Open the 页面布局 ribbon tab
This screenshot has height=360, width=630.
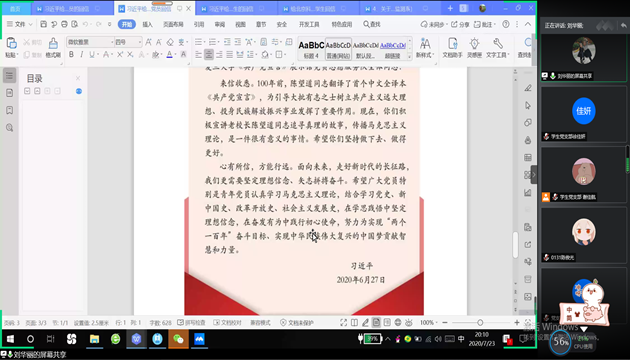[x=173, y=25]
